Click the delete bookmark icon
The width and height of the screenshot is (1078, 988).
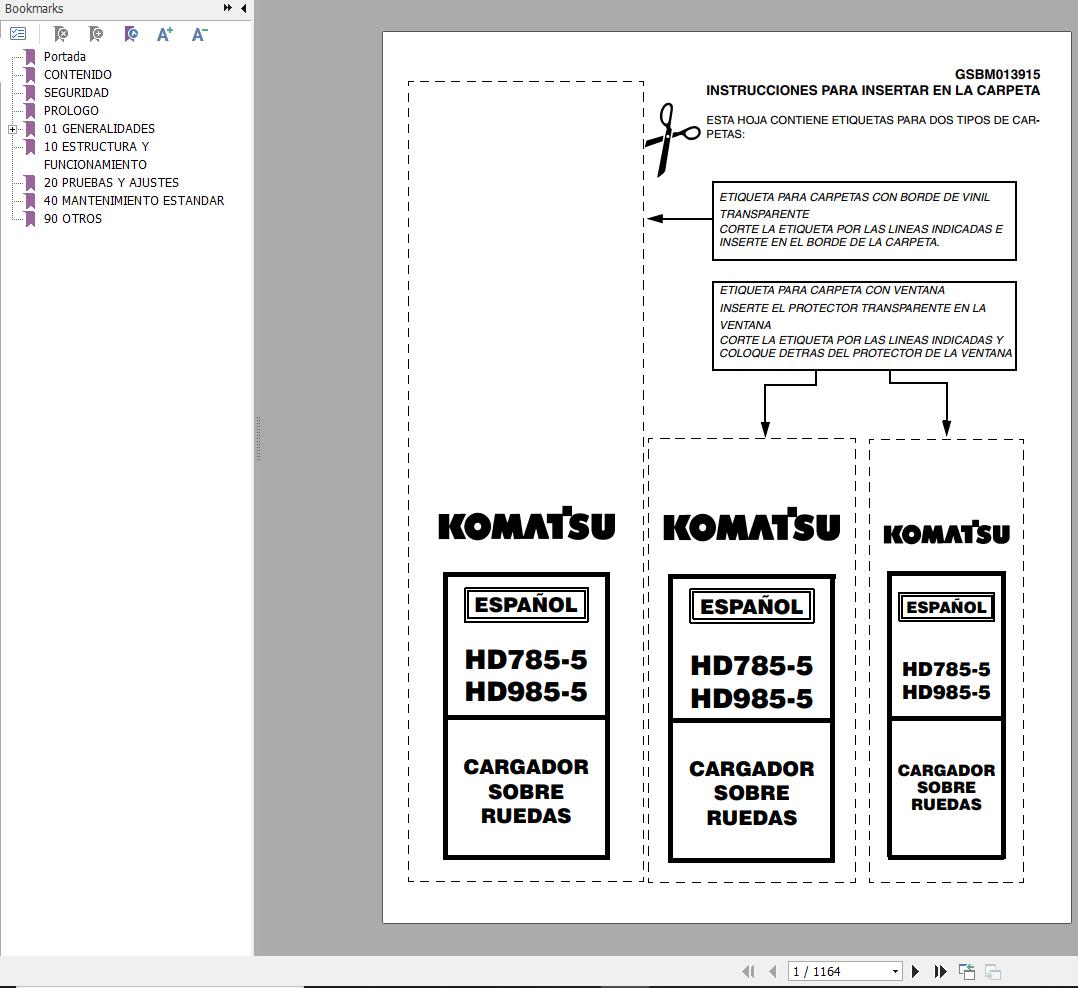60,34
